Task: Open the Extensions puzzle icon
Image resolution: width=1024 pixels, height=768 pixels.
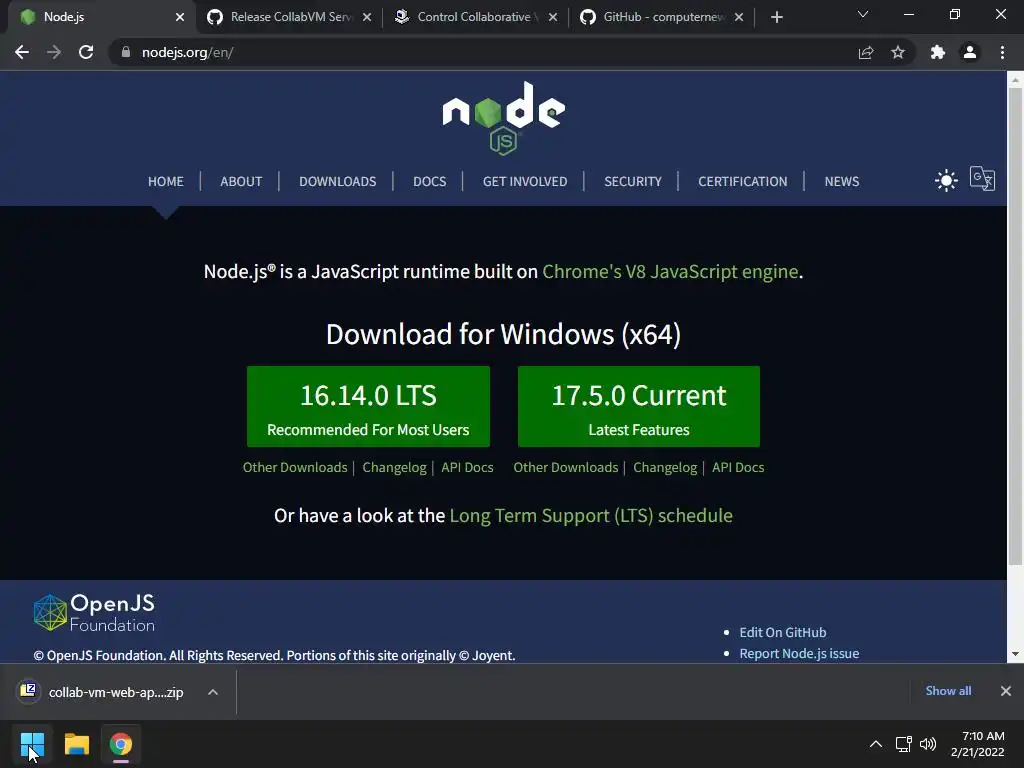Action: pos(938,52)
